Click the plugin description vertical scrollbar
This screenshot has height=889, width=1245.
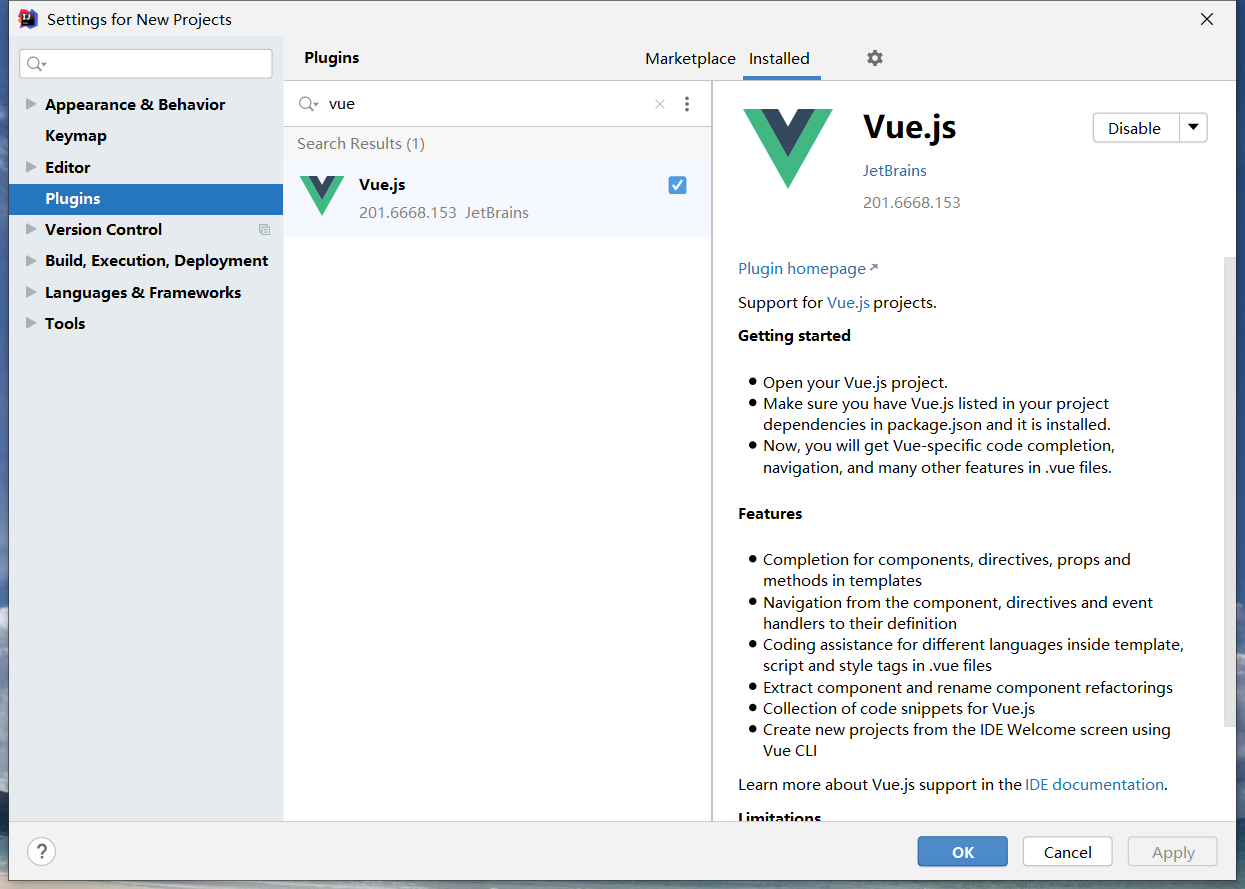click(1230, 490)
